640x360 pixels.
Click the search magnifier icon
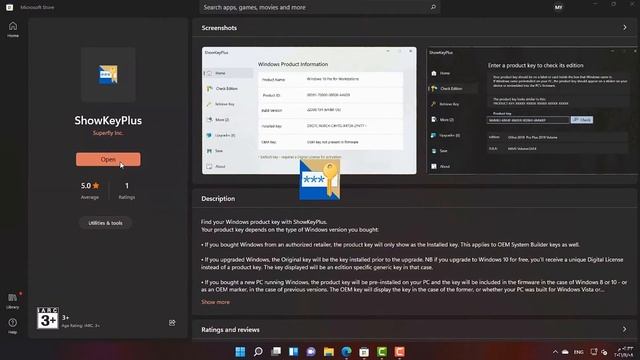coord(433,7)
